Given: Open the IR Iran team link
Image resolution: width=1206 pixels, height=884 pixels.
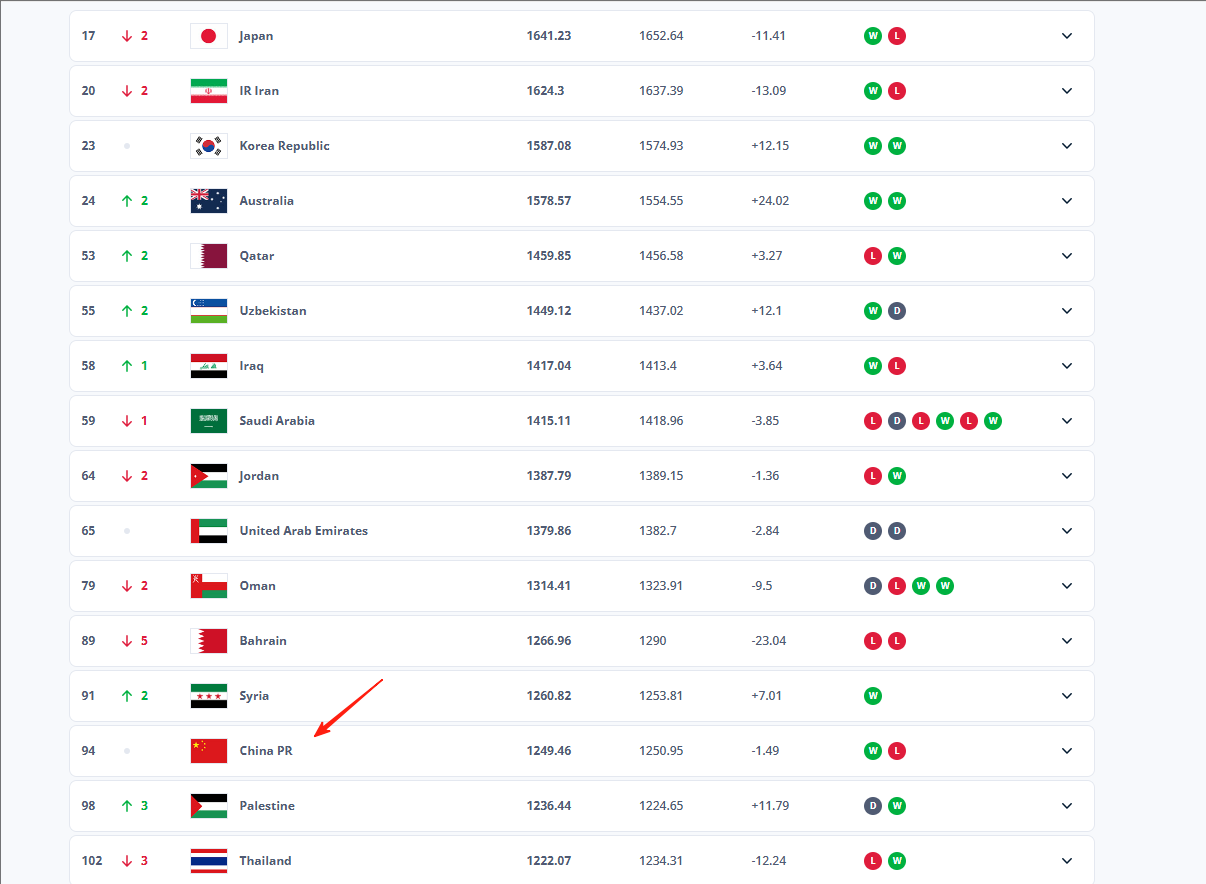Looking at the screenshot, I should pyautogui.click(x=259, y=91).
